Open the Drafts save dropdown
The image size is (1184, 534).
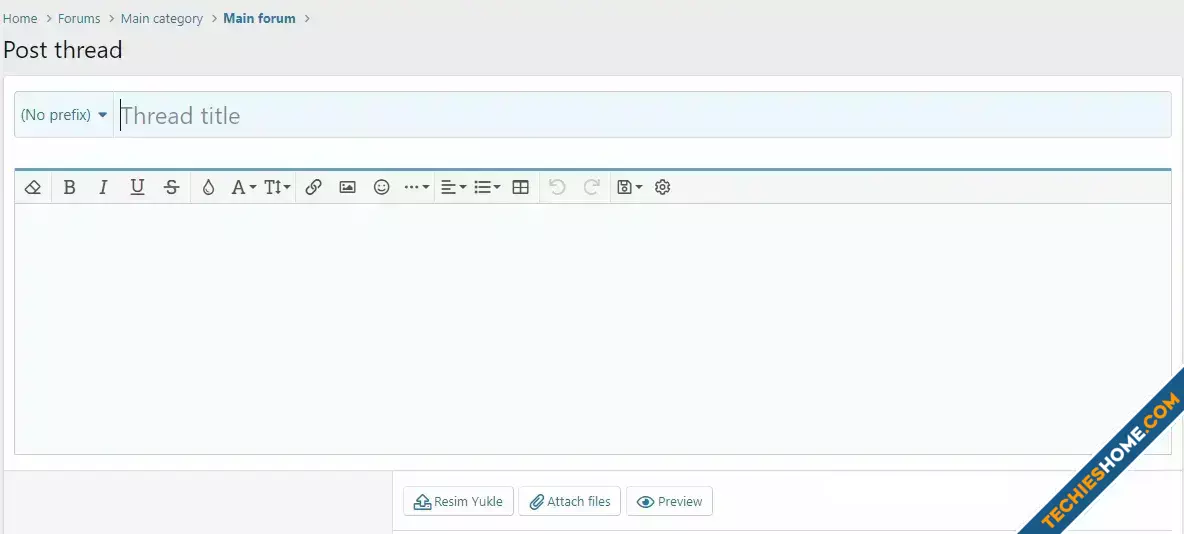pyautogui.click(x=630, y=187)
